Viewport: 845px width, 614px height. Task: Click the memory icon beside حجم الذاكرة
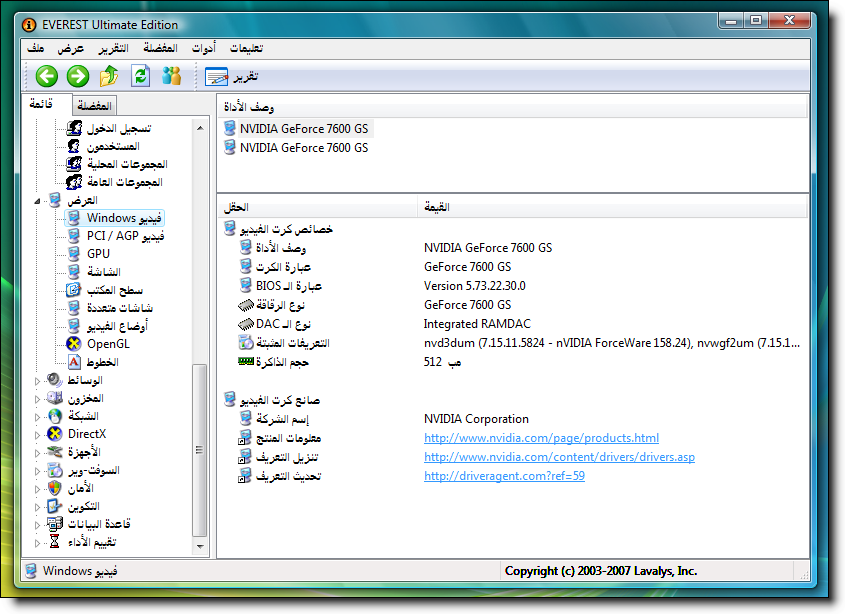click(246, 361)
